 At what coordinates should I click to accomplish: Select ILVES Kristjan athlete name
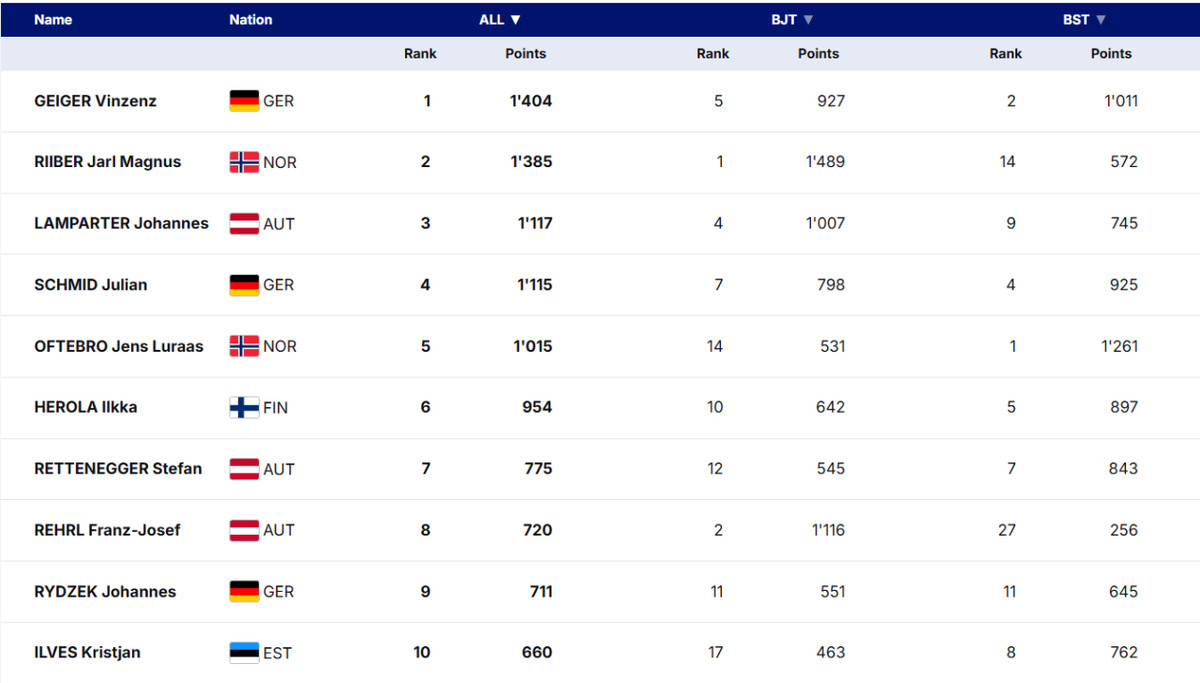click(x=87, y=653)
